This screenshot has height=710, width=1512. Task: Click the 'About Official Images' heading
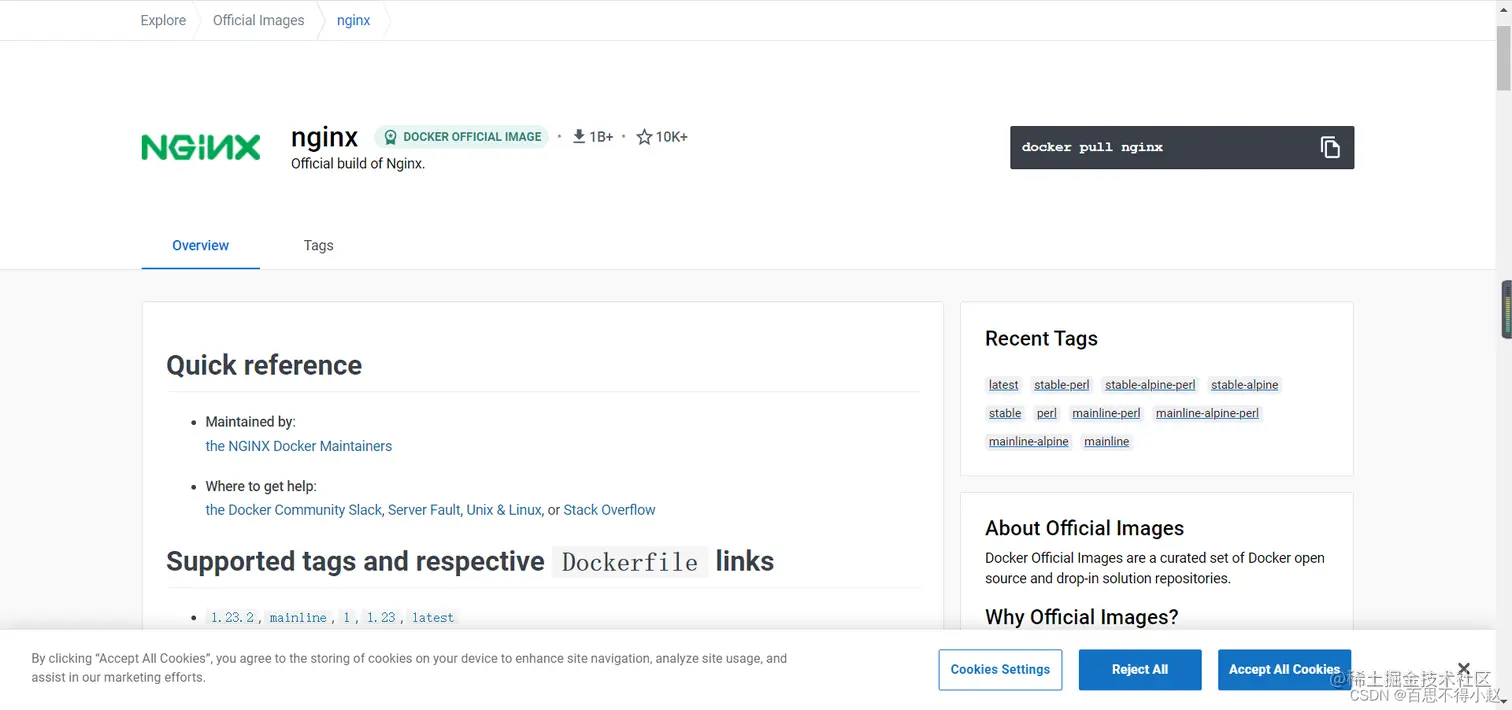click(x=1084, y=528)
